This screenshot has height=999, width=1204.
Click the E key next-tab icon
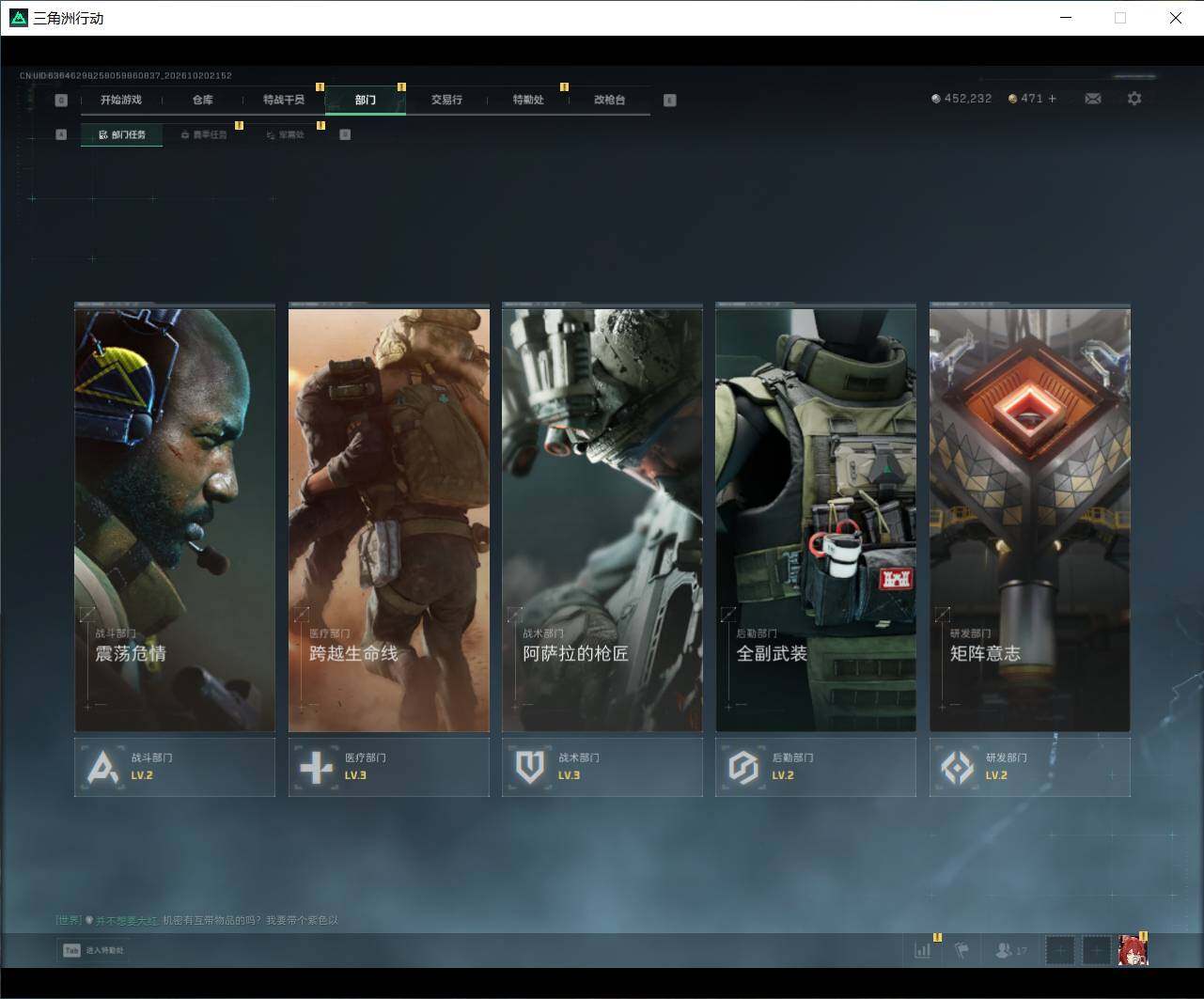click(669, 101)
